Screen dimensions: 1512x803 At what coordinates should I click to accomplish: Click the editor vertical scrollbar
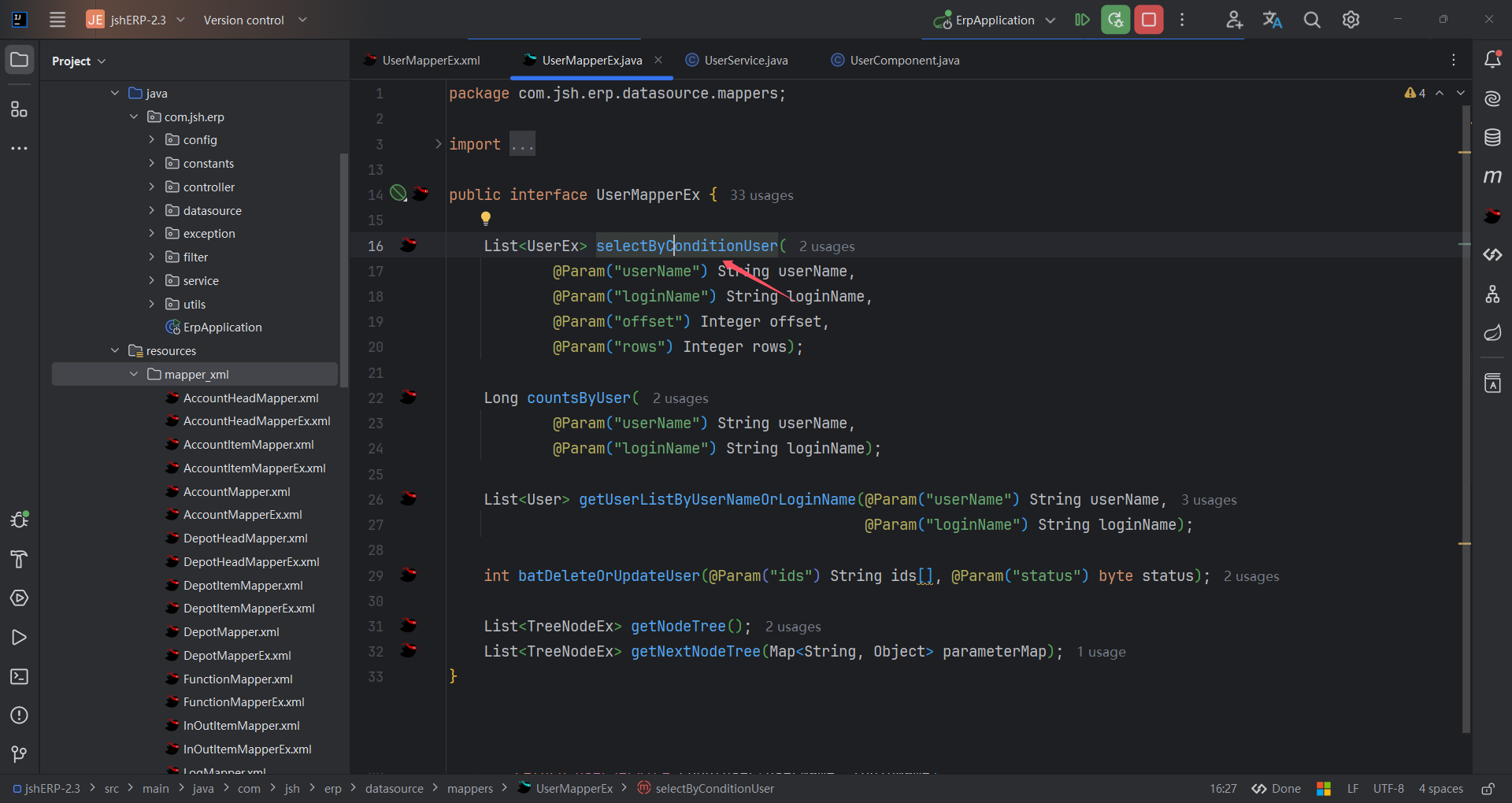(1466, 419)
